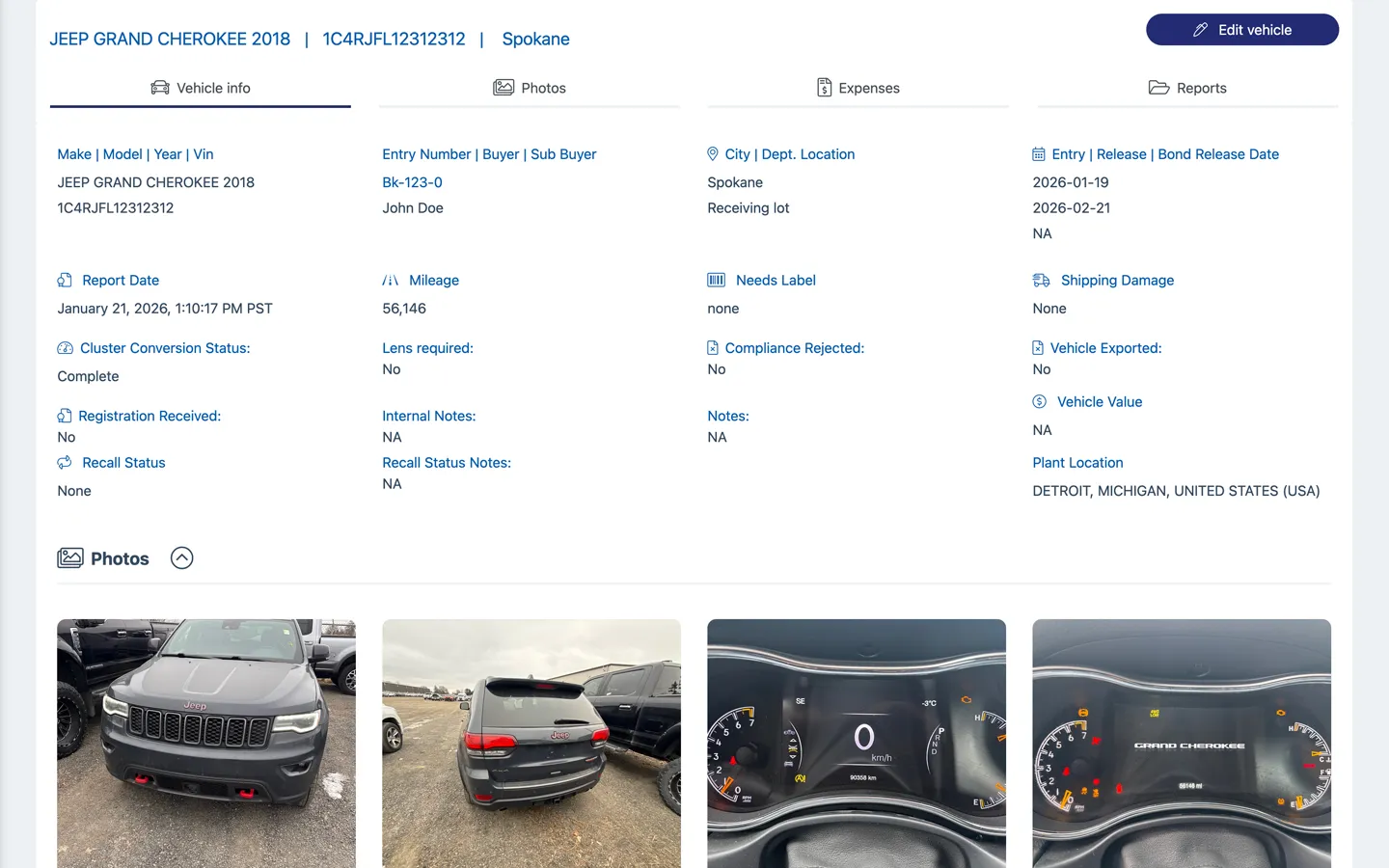Viewport: 1389px width, 868px height.
Task: Switch to the Photos tab
Action: [530, 88]
